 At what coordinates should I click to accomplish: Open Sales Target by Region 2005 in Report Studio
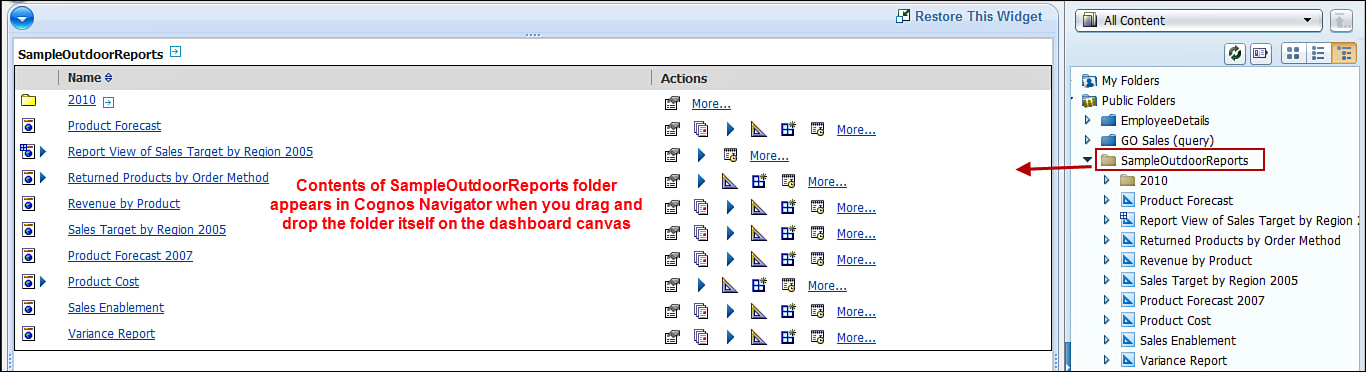tap(758, 233)
